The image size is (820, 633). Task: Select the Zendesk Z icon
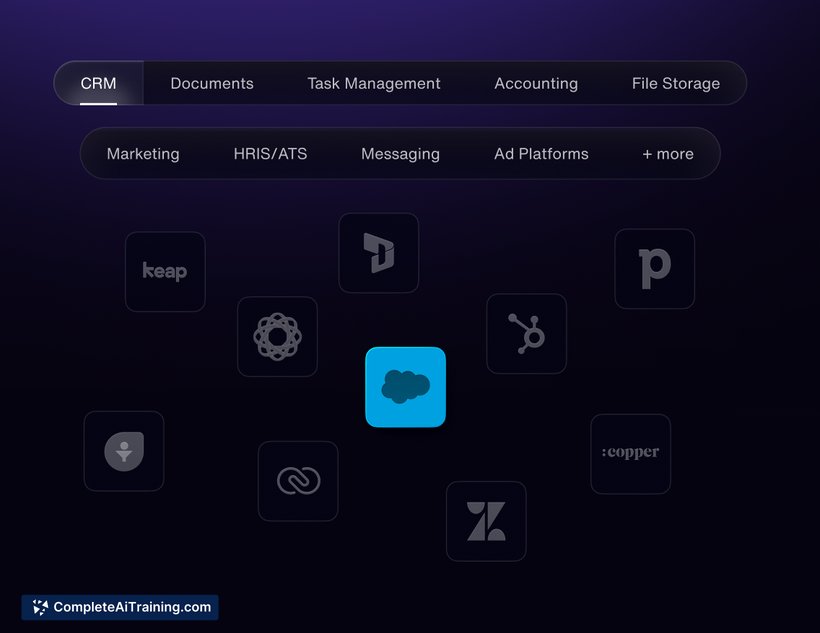click(x=486, y=521)
